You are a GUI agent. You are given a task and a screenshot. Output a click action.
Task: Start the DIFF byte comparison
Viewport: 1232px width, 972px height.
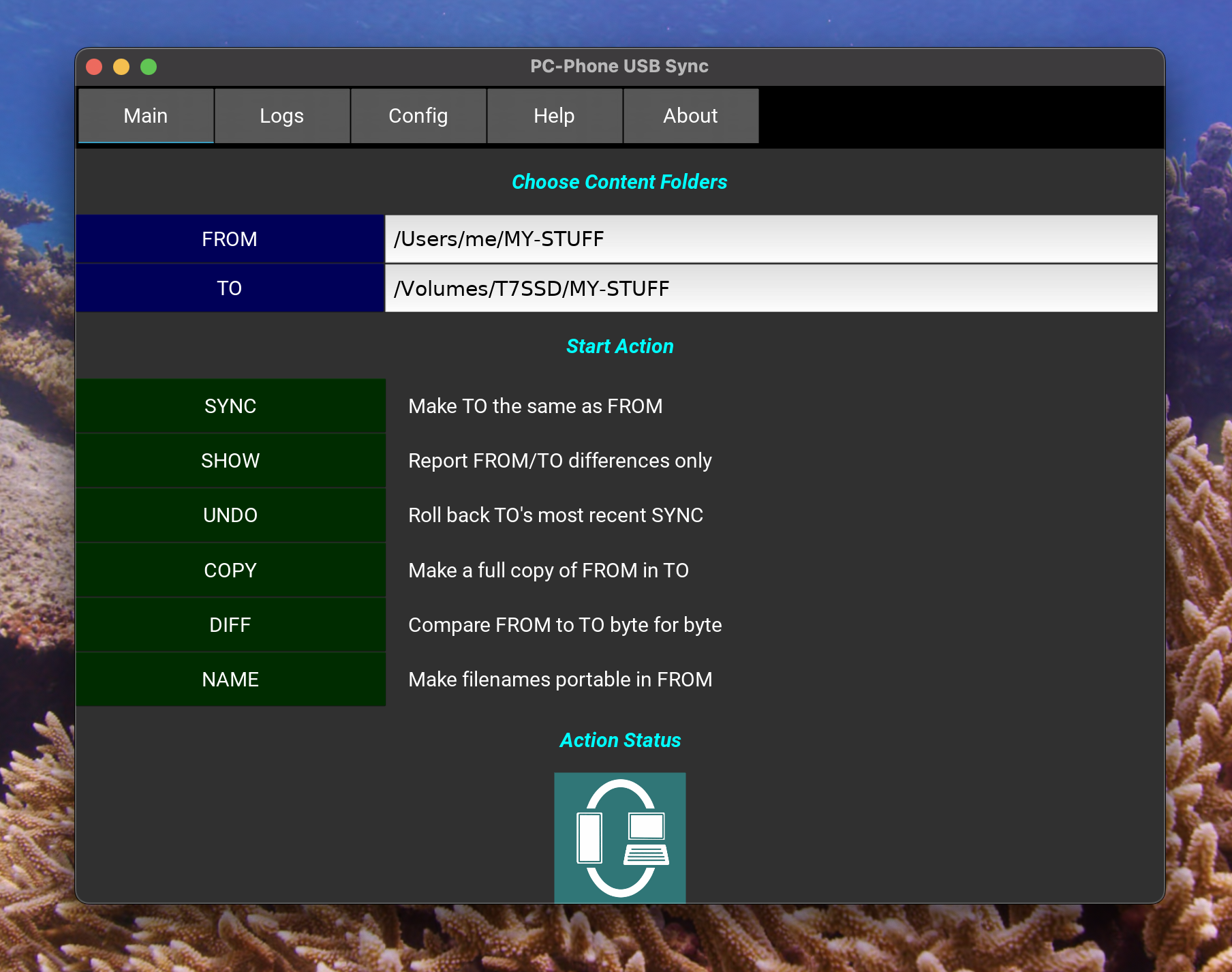[230, 625]
